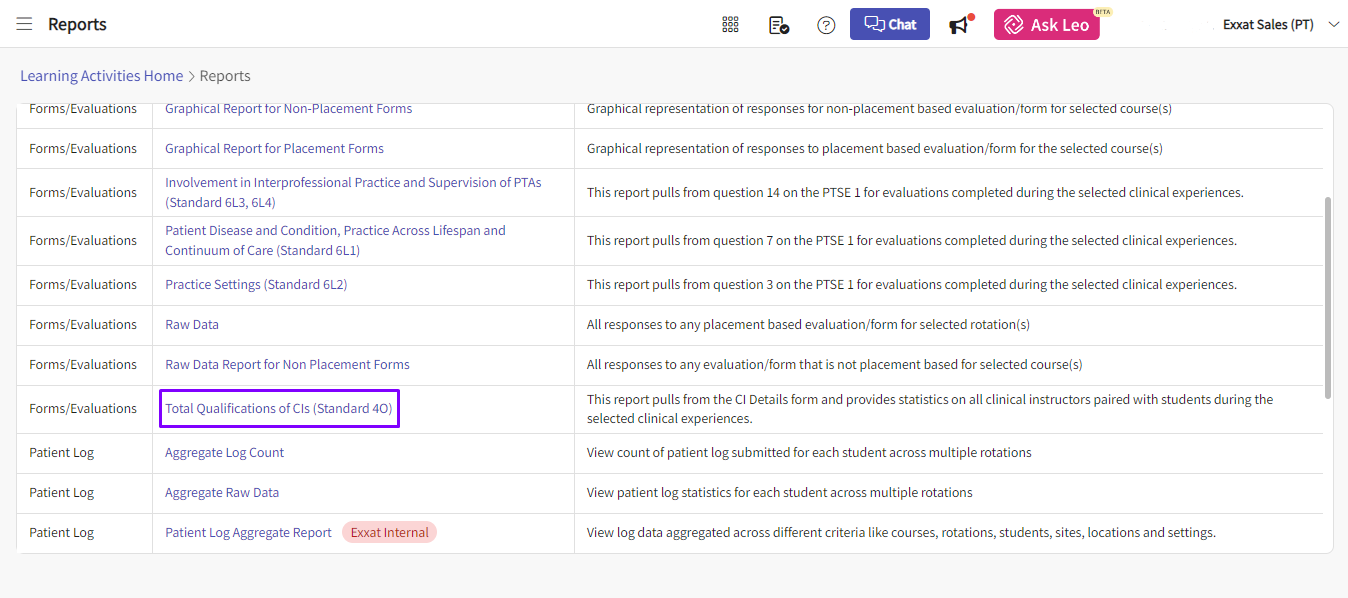Open Raw Data Report for Non Placement Forms
Screen dimensions: 1348x598
pyautogui.click(x=287, y=364)
